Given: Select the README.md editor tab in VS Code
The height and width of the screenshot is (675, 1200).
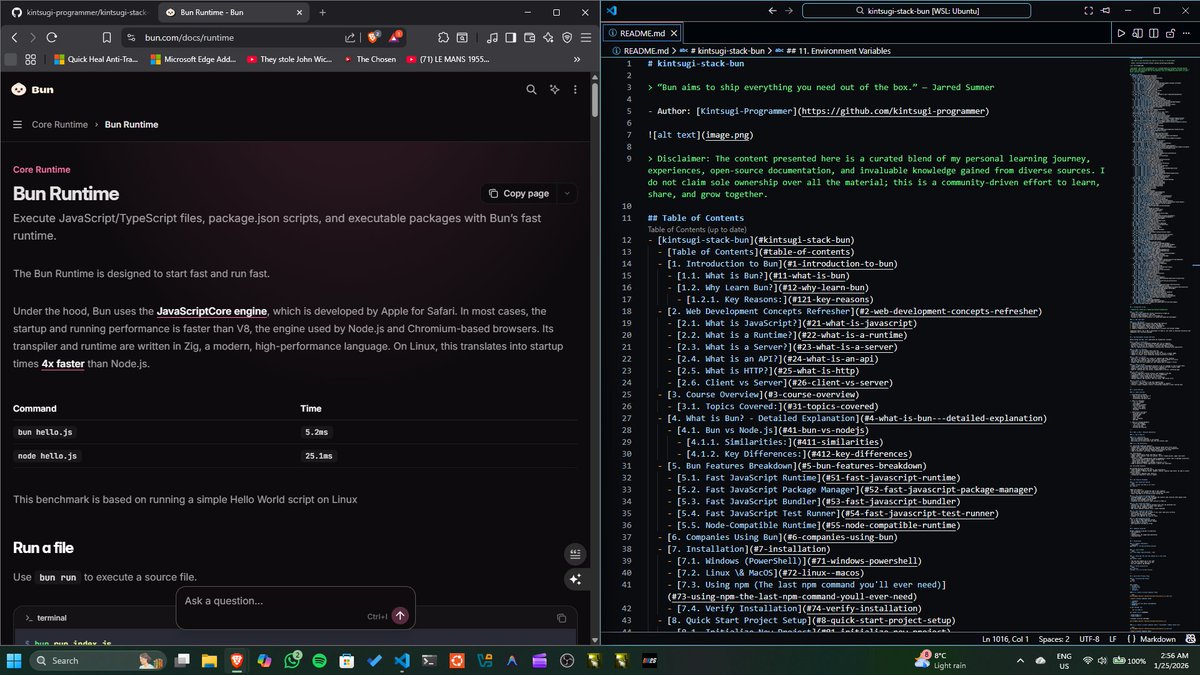Looking at the screenshot, I should tap(643, 33).
